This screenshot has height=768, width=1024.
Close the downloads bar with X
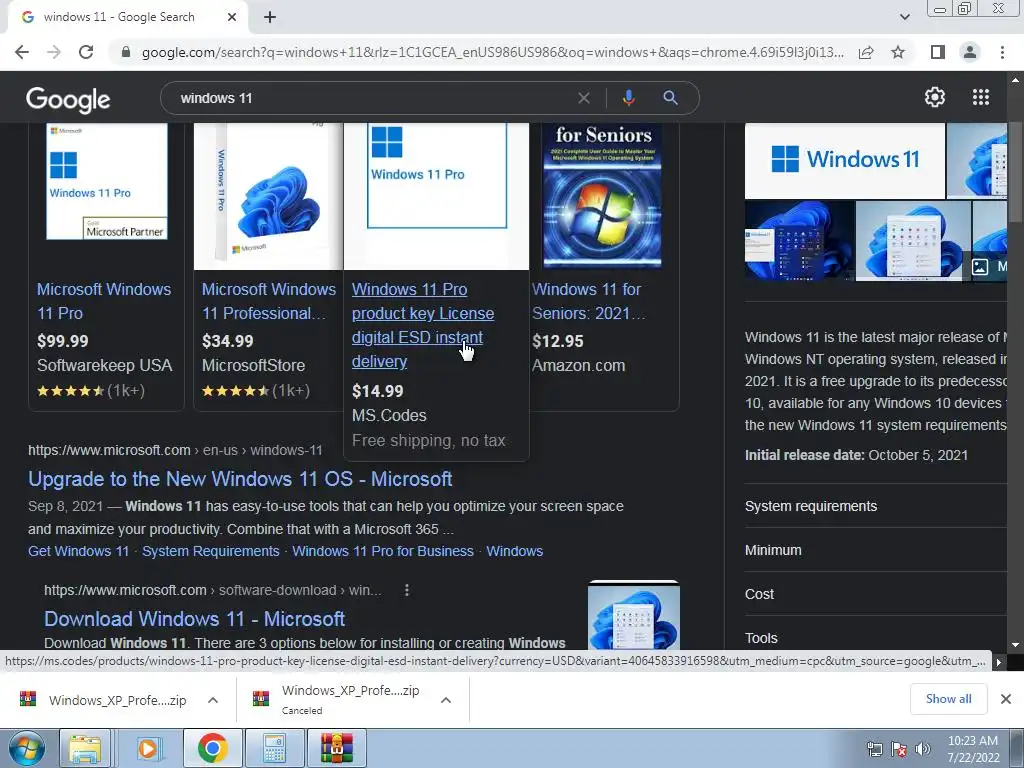pyautogui.click(x=1006, y=699)
